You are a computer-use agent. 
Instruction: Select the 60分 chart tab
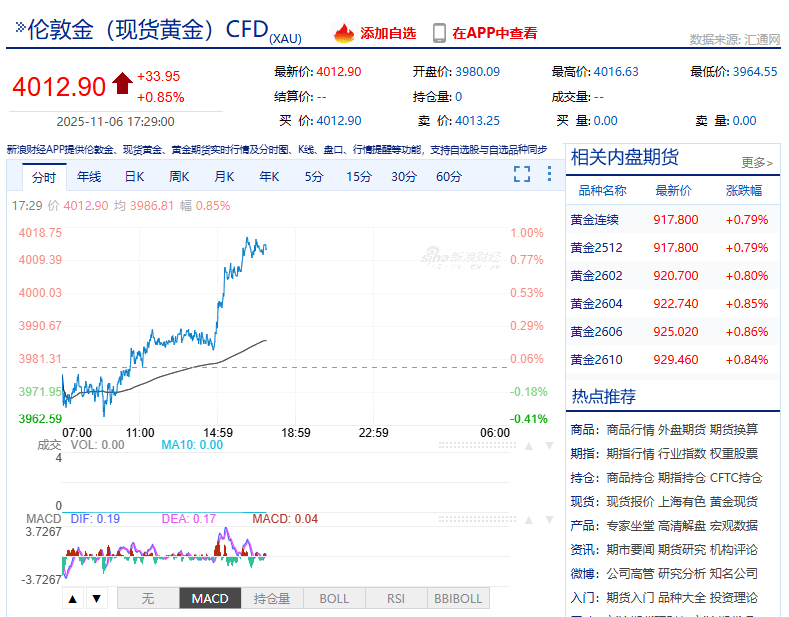[x=449, y=177]
